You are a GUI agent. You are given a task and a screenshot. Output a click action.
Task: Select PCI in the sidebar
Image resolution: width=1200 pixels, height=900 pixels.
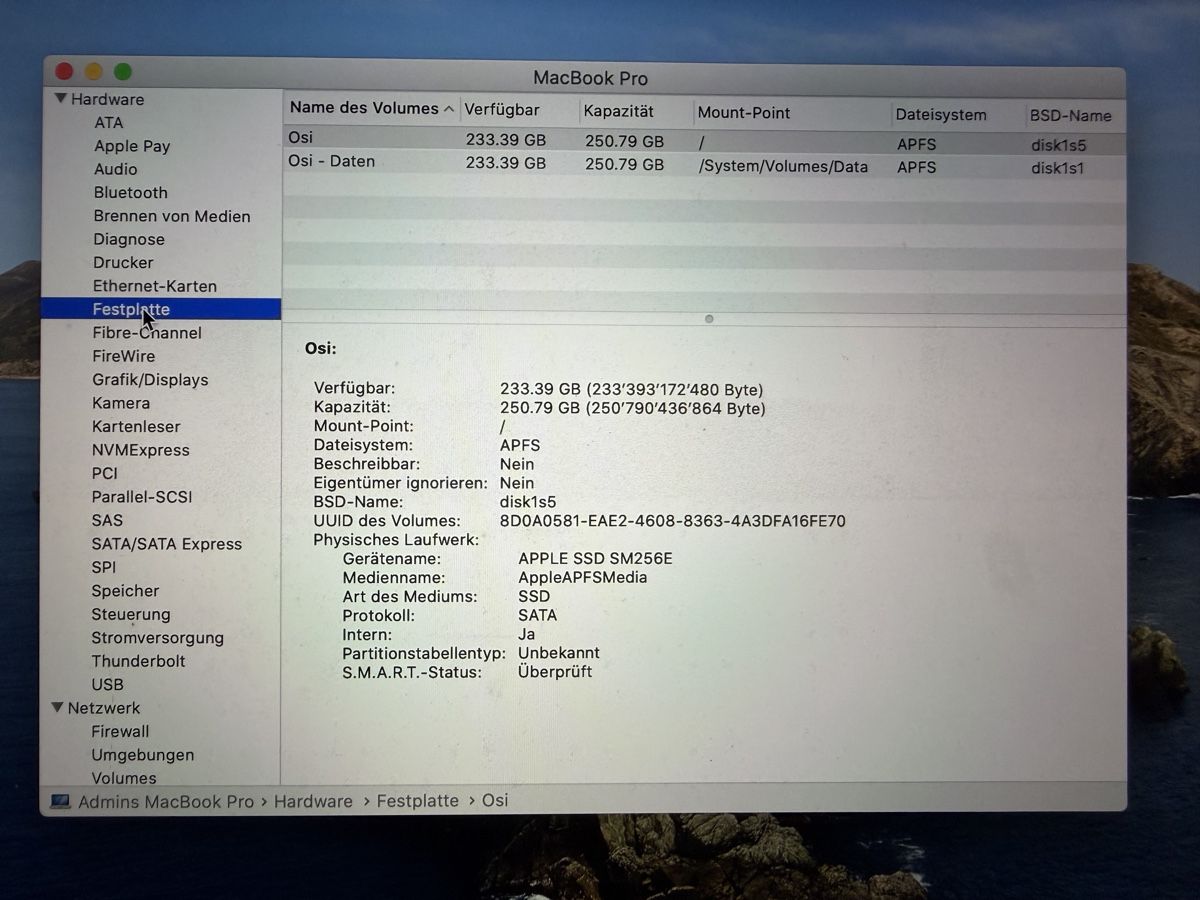pyautogui.click(x=105, y=473)
